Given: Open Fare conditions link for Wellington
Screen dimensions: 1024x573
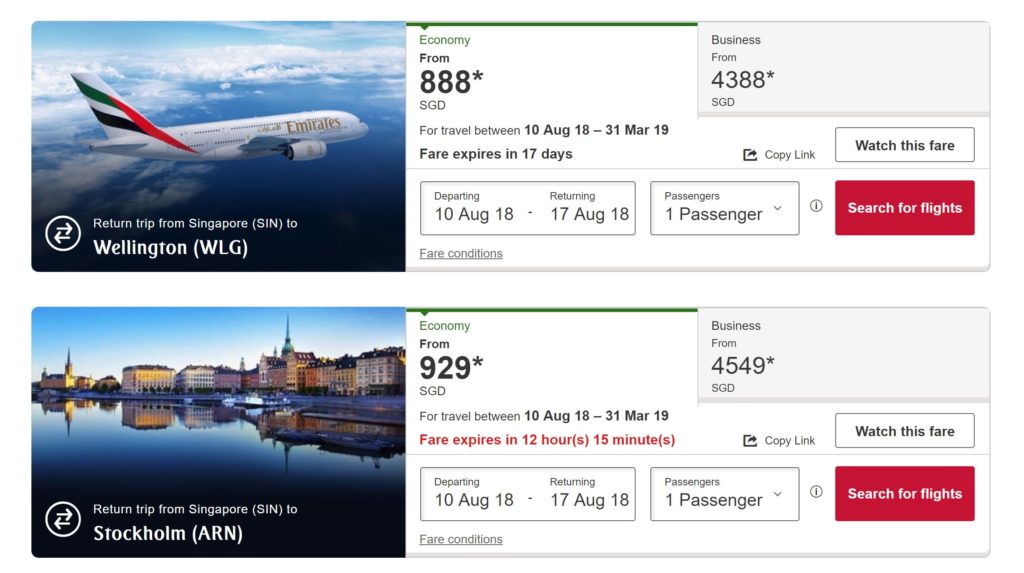Looking at the screenshot, I should (x=461, y=254).
